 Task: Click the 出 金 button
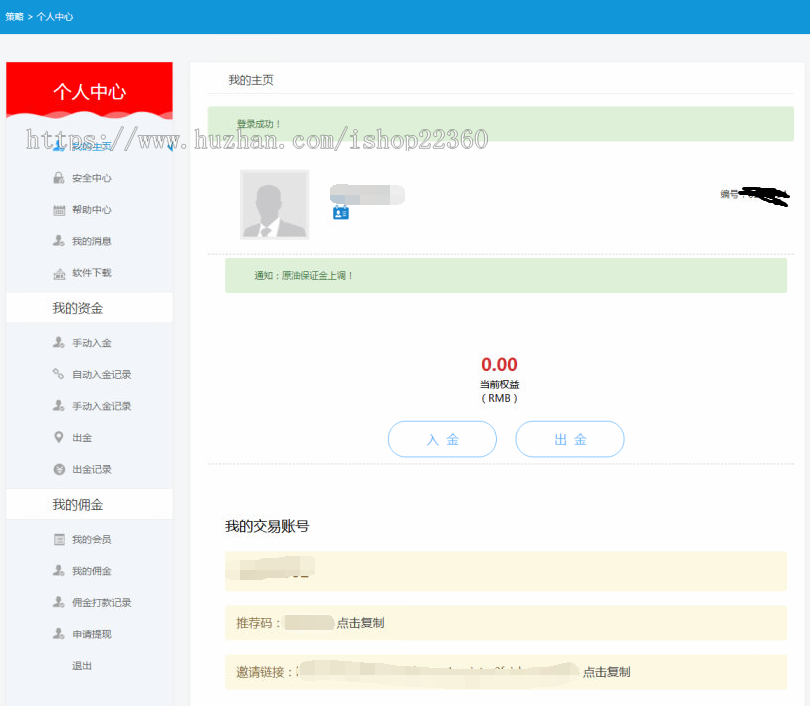(x=570, y=439)
